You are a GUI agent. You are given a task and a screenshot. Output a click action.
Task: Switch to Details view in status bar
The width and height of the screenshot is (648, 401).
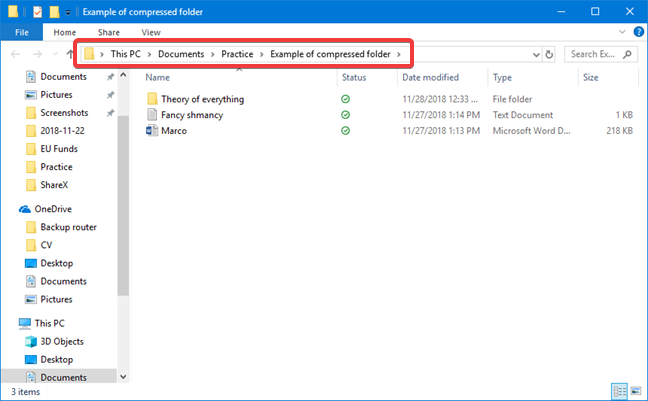coord(619,391)
